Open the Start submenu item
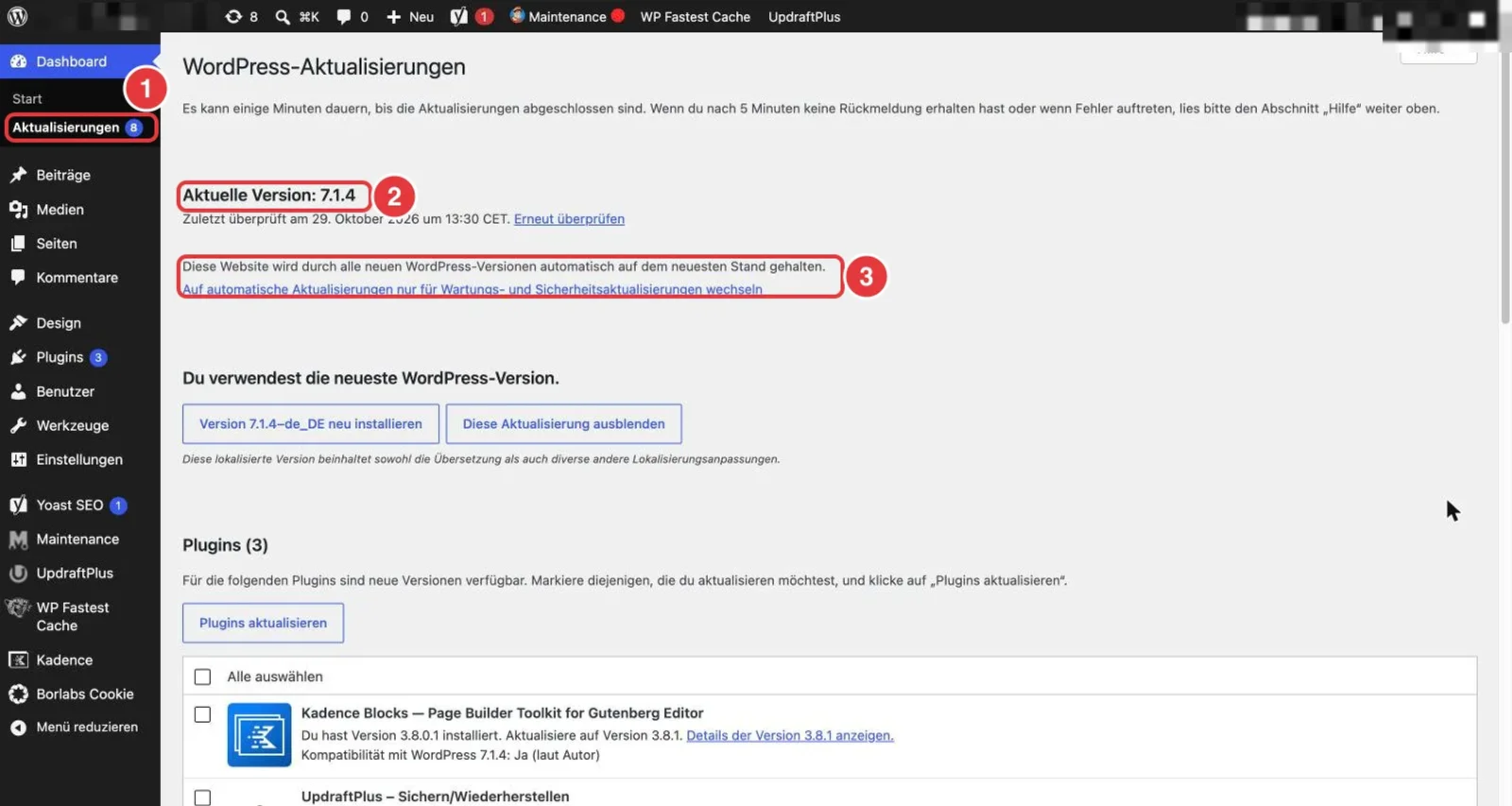 click(x=27, y=98)
